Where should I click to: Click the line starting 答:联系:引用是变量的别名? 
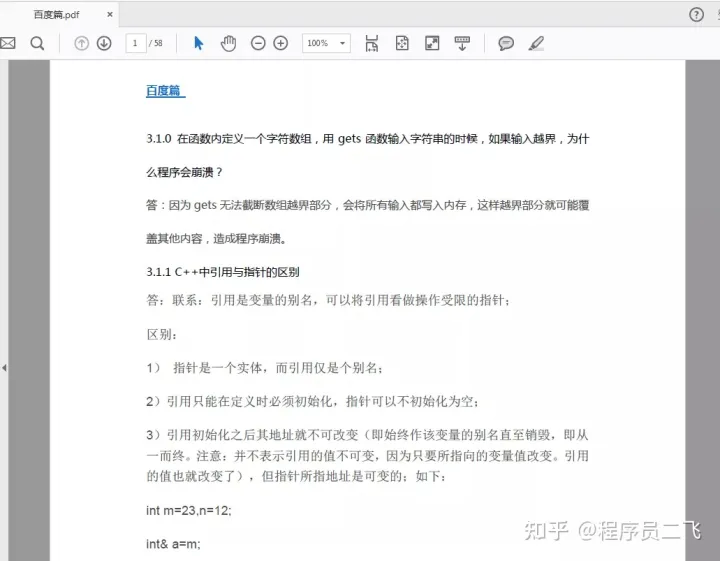click(328, 300)
